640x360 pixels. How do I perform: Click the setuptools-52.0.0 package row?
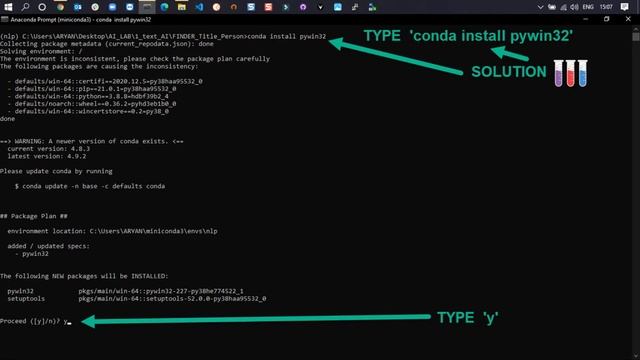click(137, 299)
